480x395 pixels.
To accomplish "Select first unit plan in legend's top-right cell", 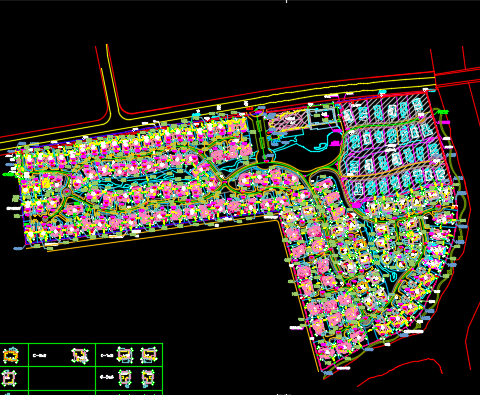I will click(x=125, y=355).
